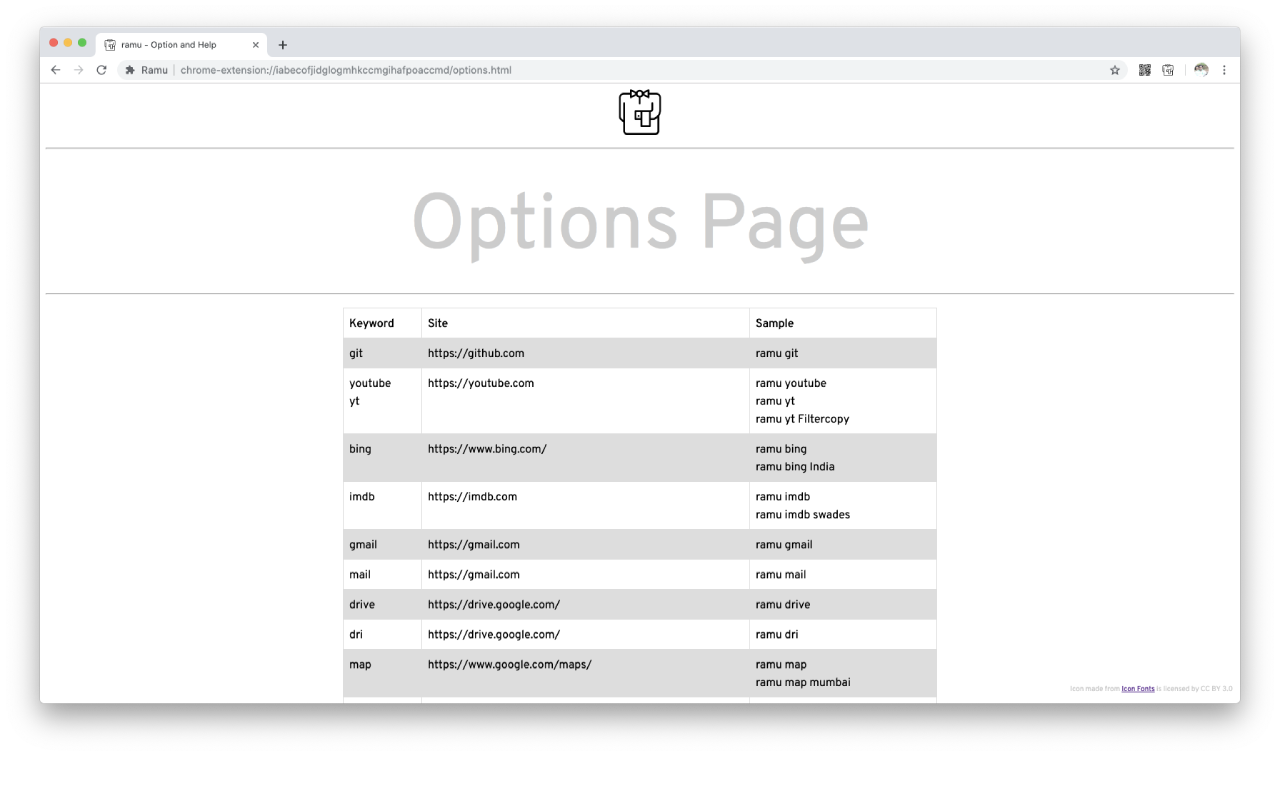1280x800 pixels.
Task: Open the QR code extension icon
Action: point(1145,70)
